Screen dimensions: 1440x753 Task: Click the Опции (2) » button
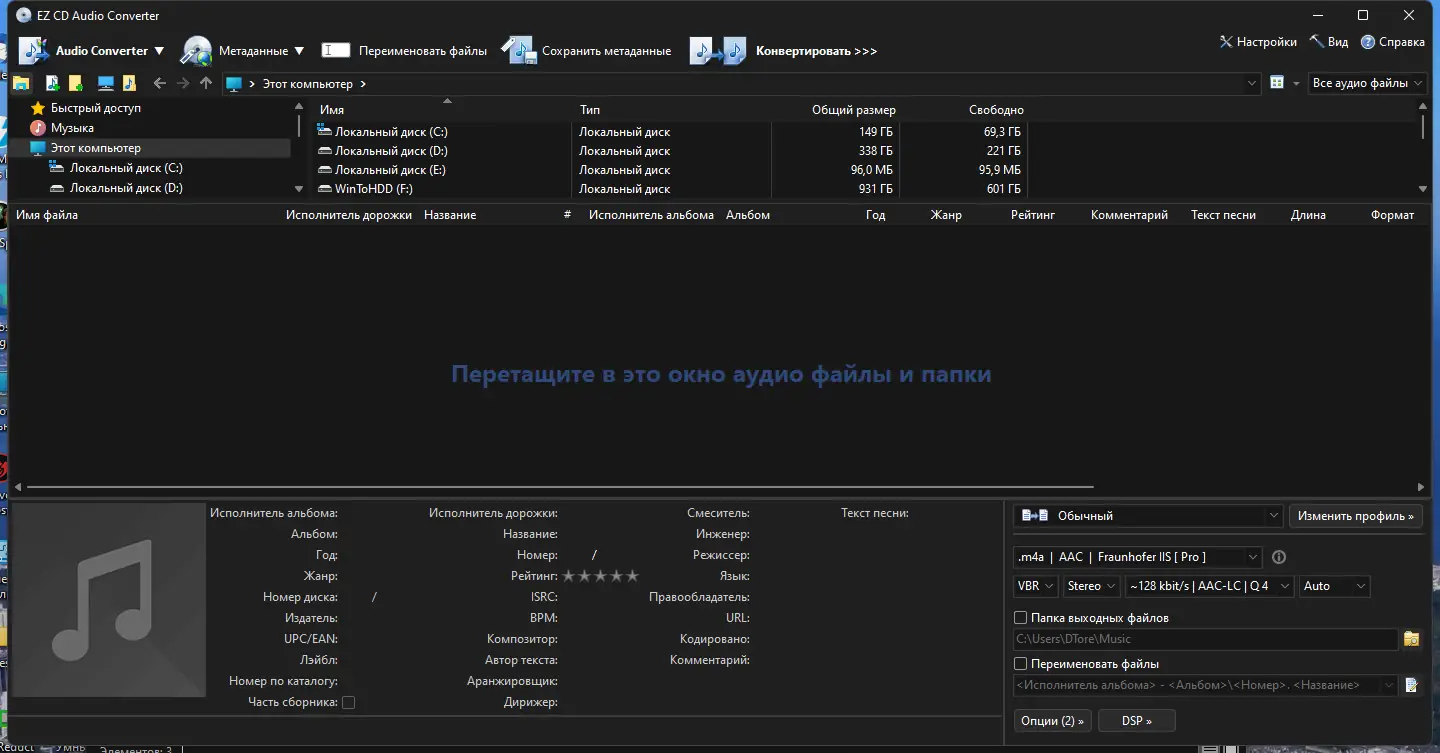point(1052,721)
